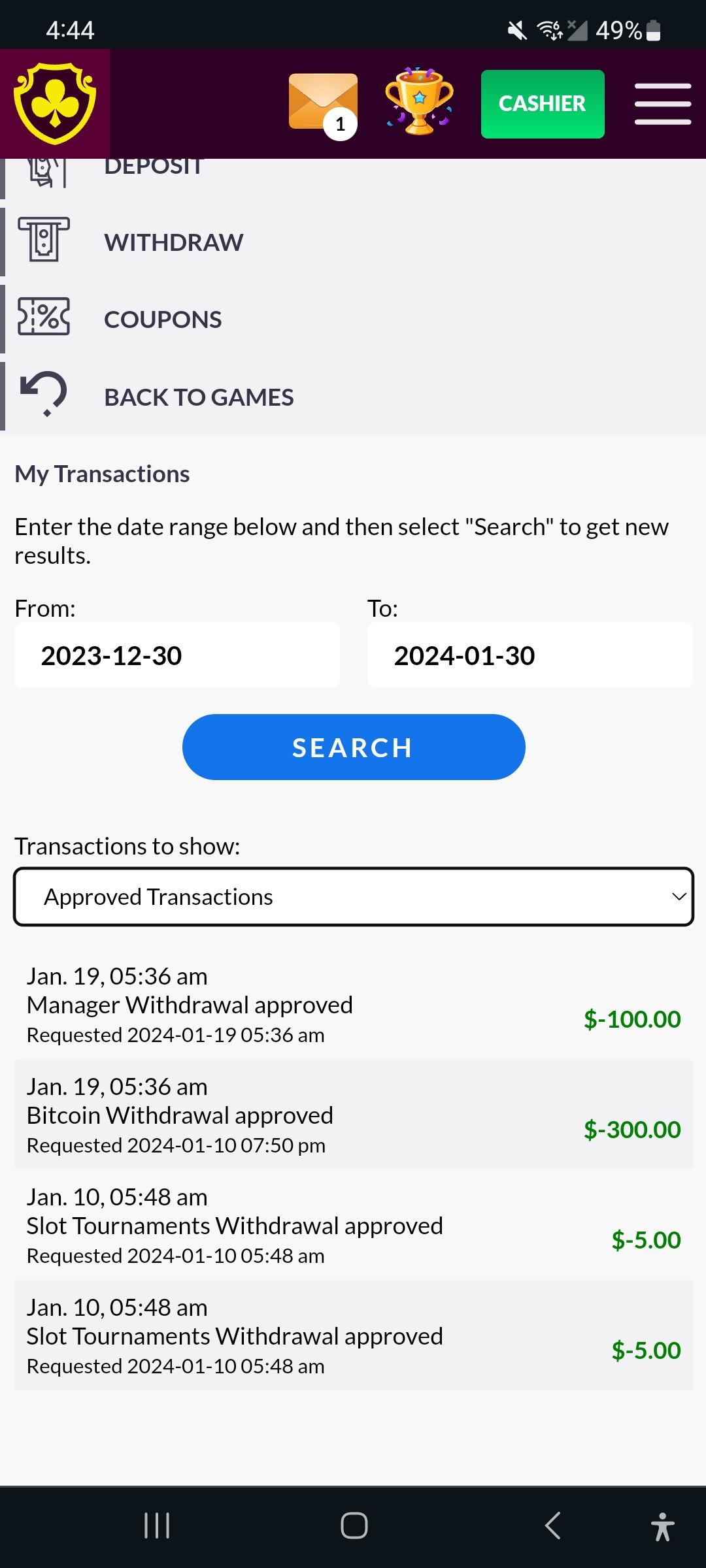Image resolution: width=706 pixels, height=1568 pixels.
Task: Expand the Approved Transactions dropdown
Action: pyautogui.click(x=353, y=897)
